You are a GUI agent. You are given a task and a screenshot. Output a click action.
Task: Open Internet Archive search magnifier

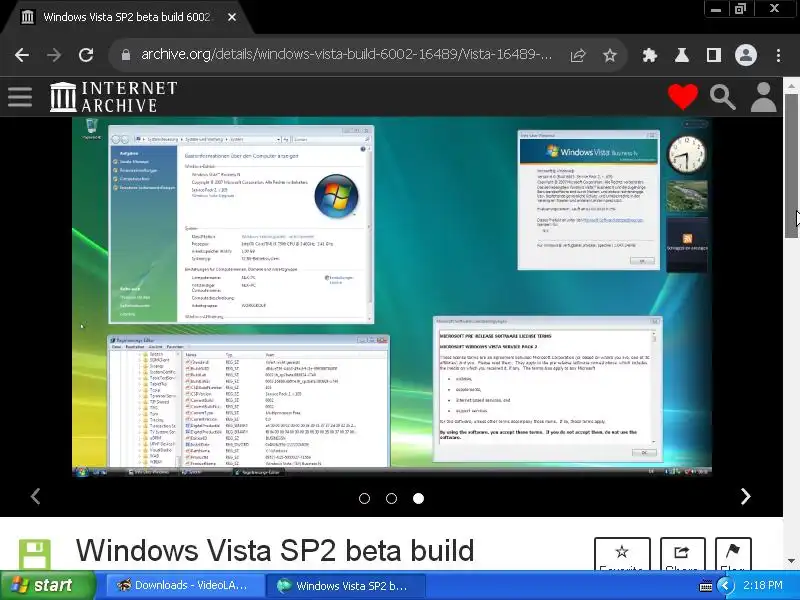coord(723,97)
